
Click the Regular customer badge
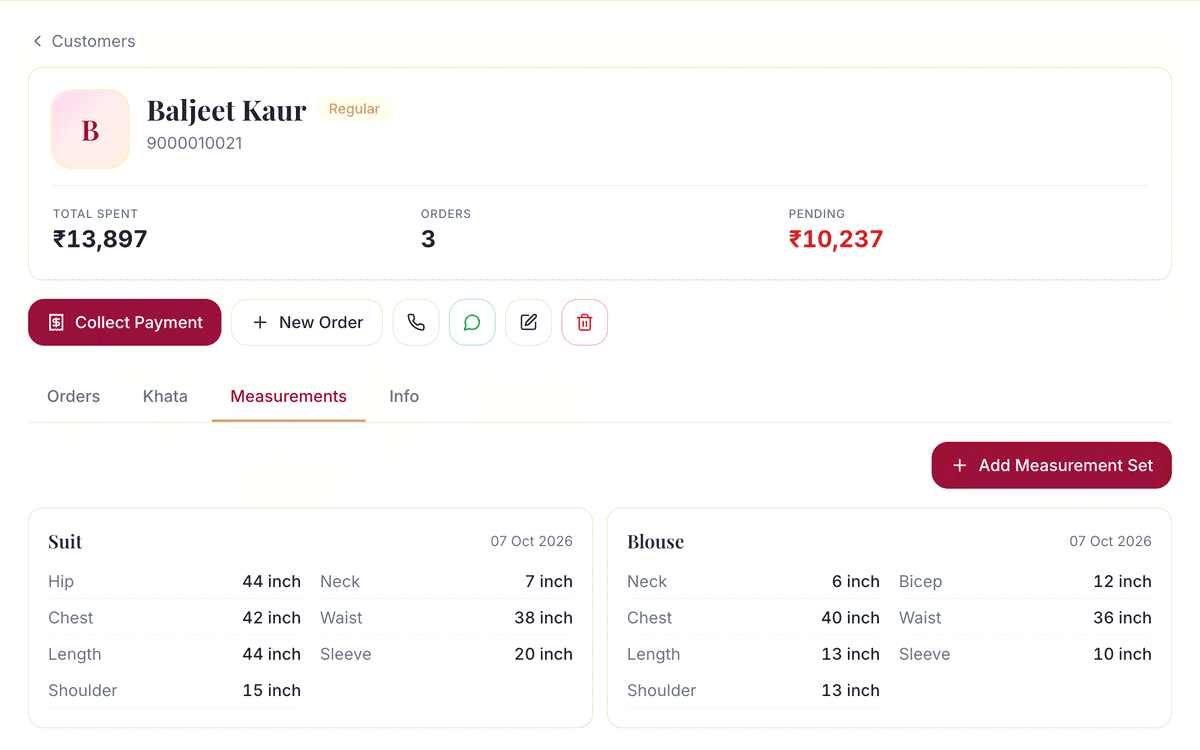coord(354,109)
